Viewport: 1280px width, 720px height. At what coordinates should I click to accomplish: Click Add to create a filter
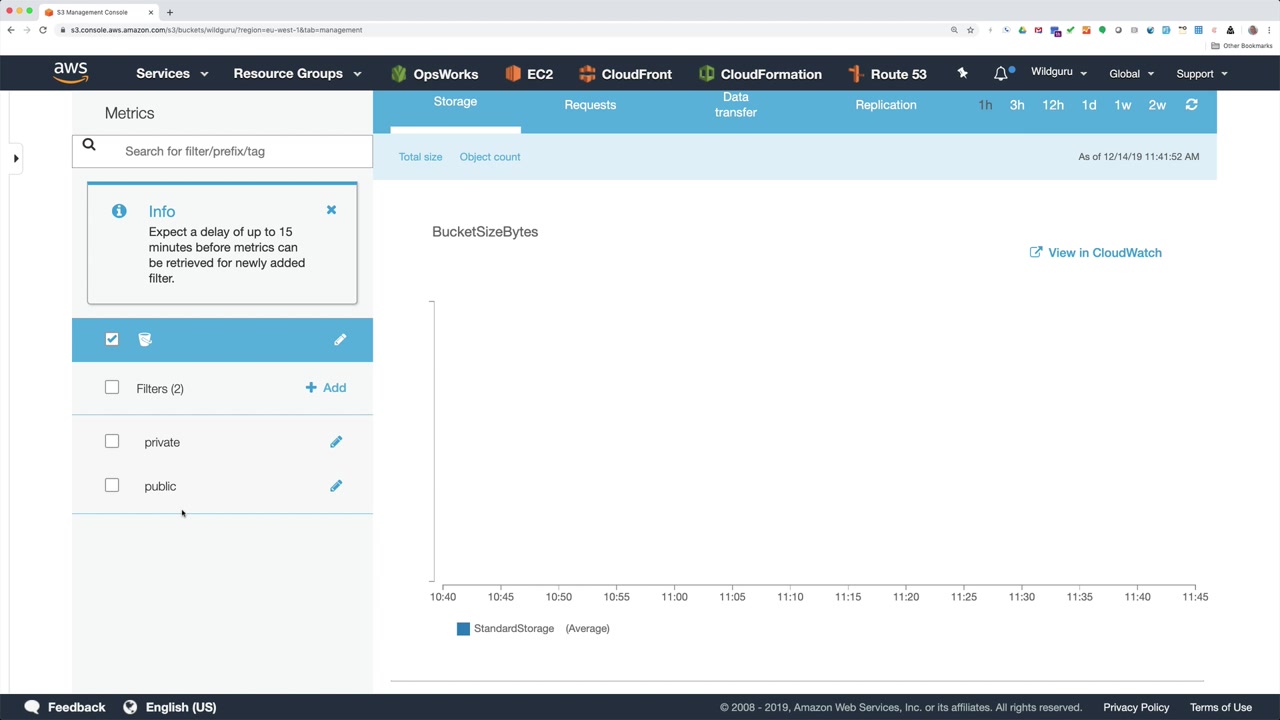pyautogui.click(x=326, y=388)
